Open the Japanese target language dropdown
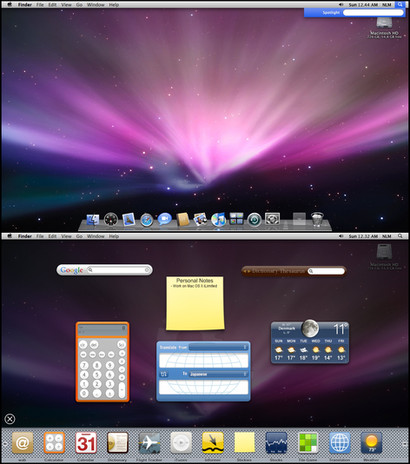 click(218, 374)
